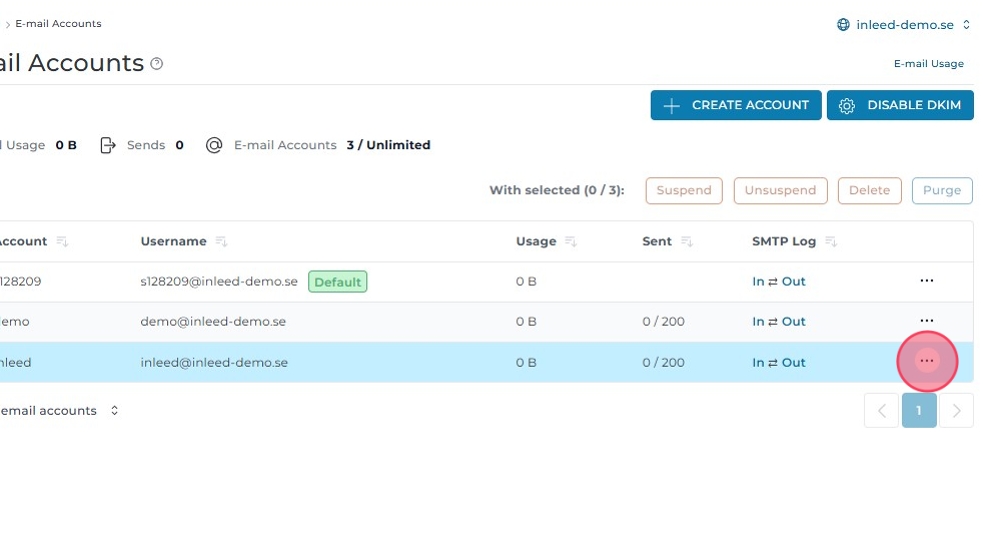Image resolution: width=983 pixels, height=550 pixels.
Task: Sort by Account column icon
Action: (62, 242)
